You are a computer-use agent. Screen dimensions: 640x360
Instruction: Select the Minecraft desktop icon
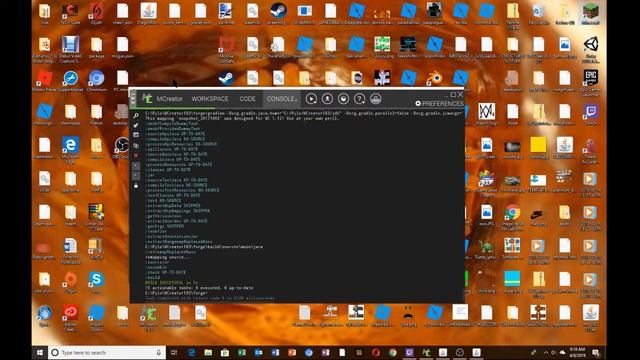pyautogui.click(x=591, y=14)
